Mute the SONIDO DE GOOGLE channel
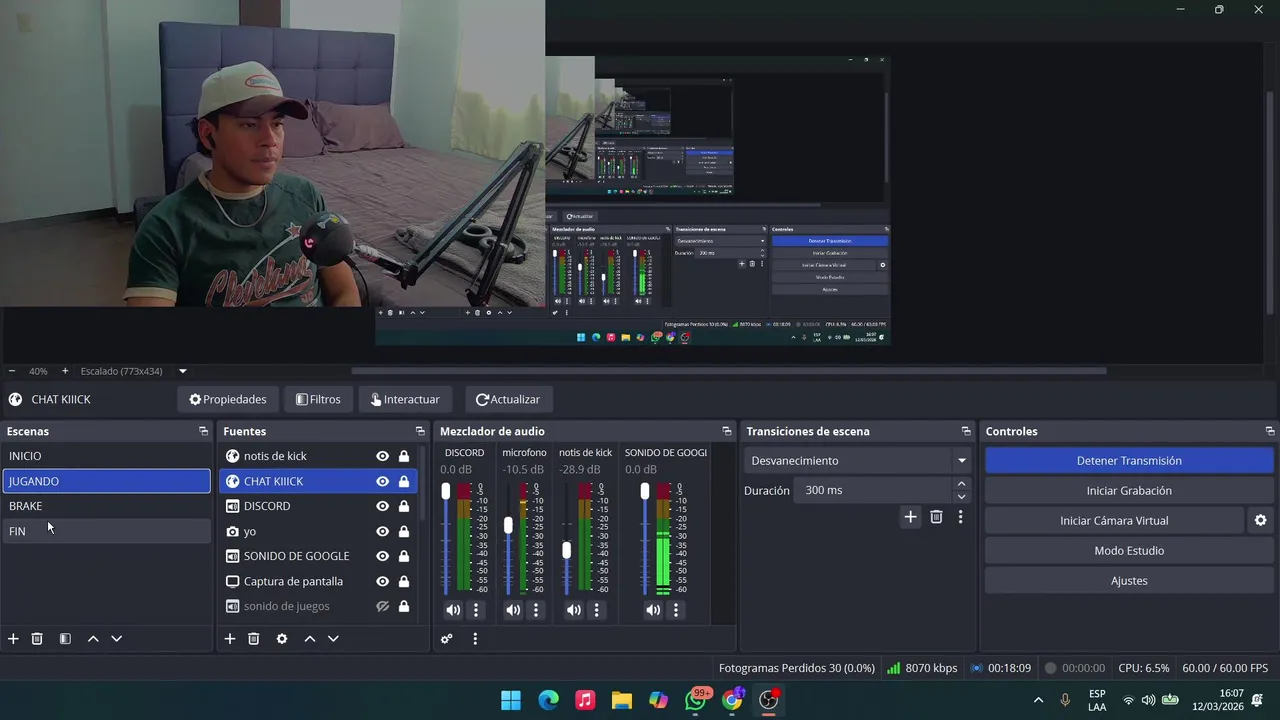The height and width of the screenshot is (720, 1280). click(653, 609)
